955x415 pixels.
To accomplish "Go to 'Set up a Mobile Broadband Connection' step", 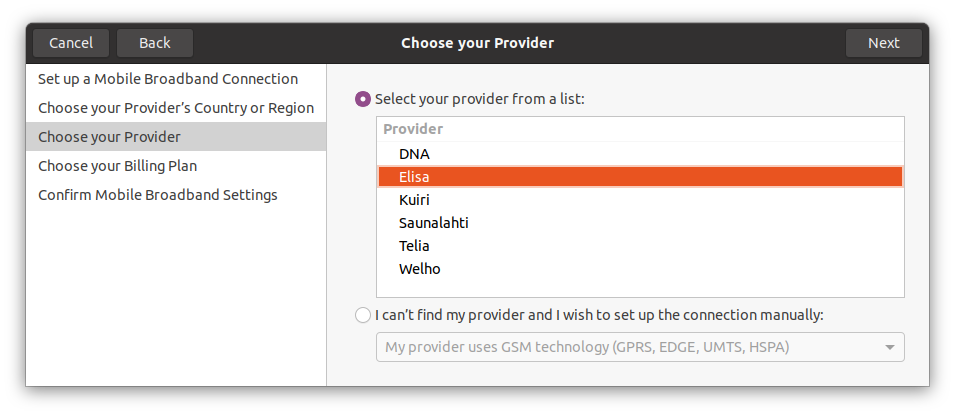I will [168, 79].
